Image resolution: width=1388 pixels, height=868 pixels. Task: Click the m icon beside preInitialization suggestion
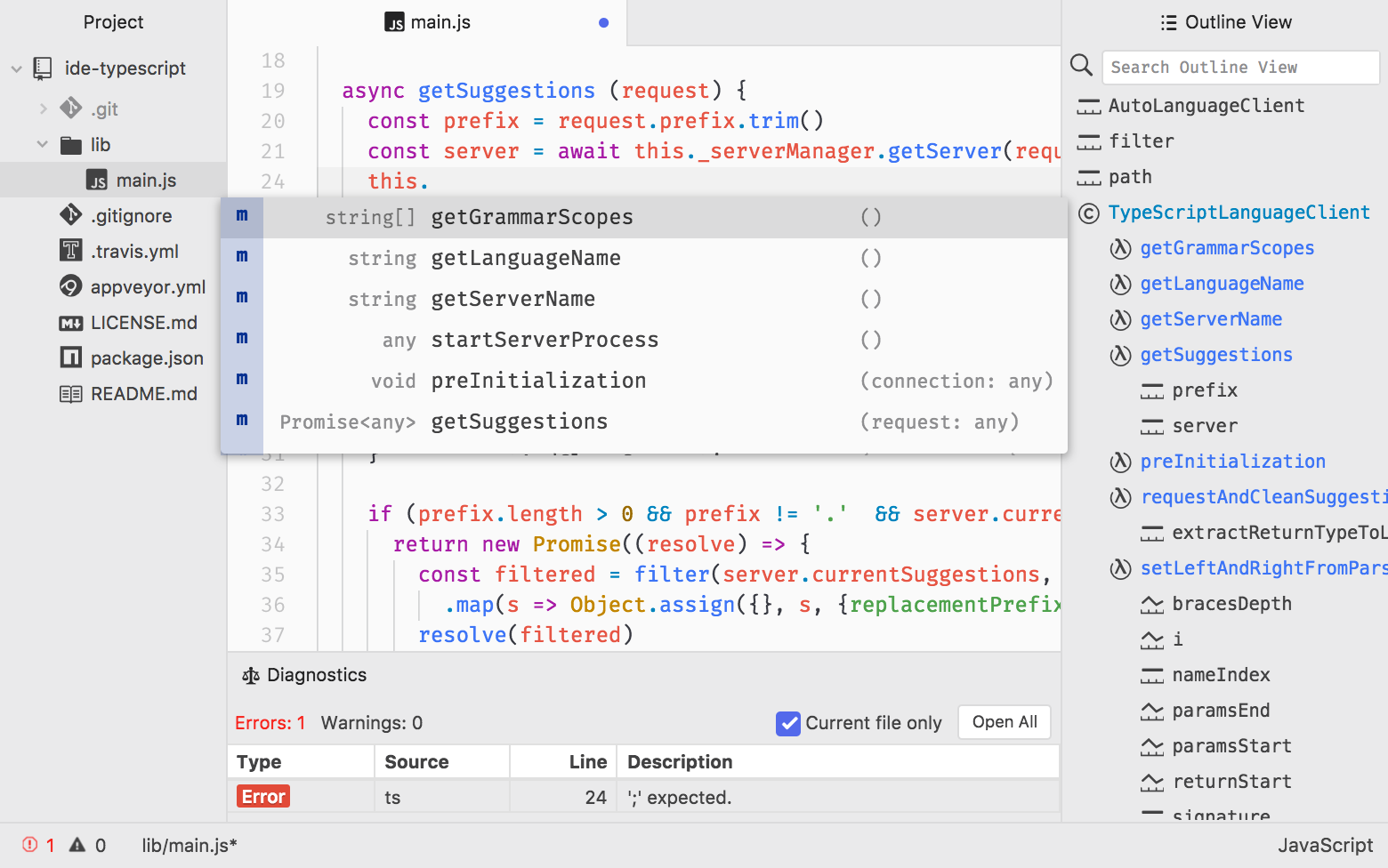[x=241, y=379]
